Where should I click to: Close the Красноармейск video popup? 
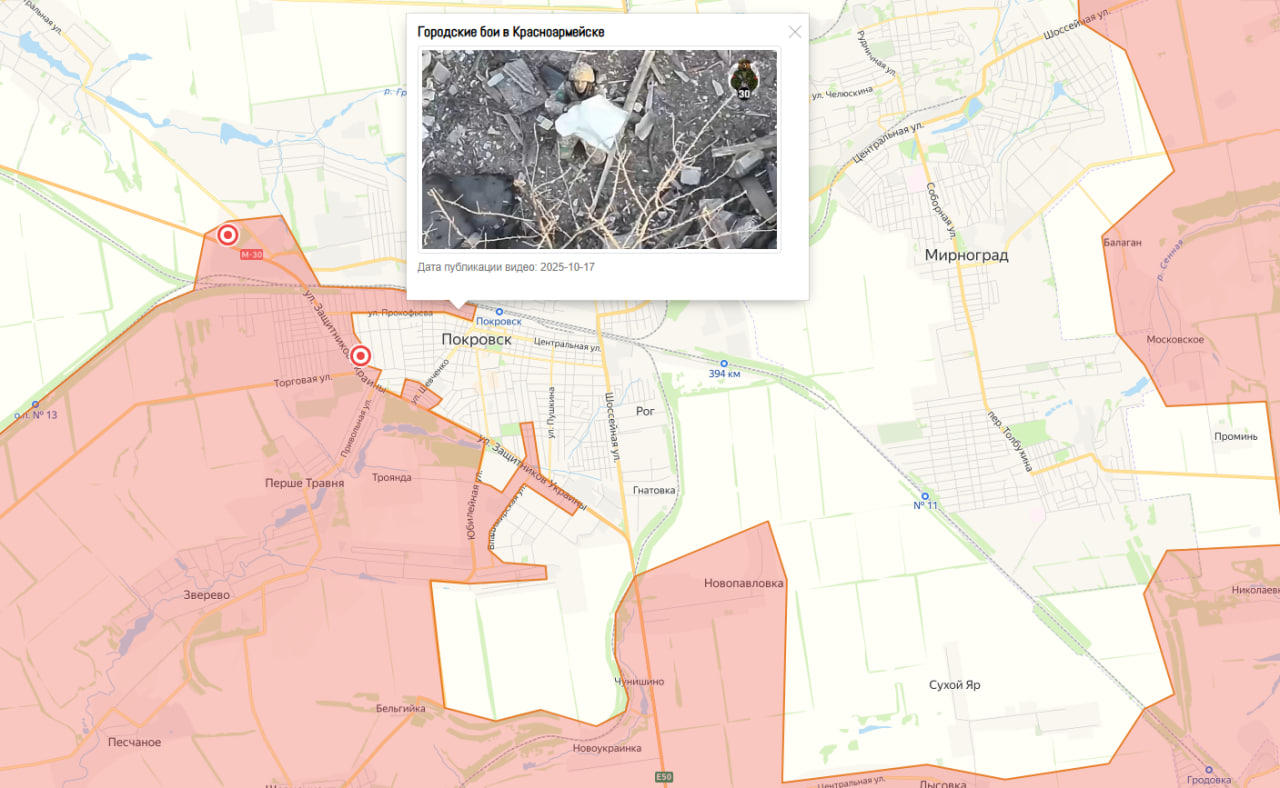pos(795,32)
